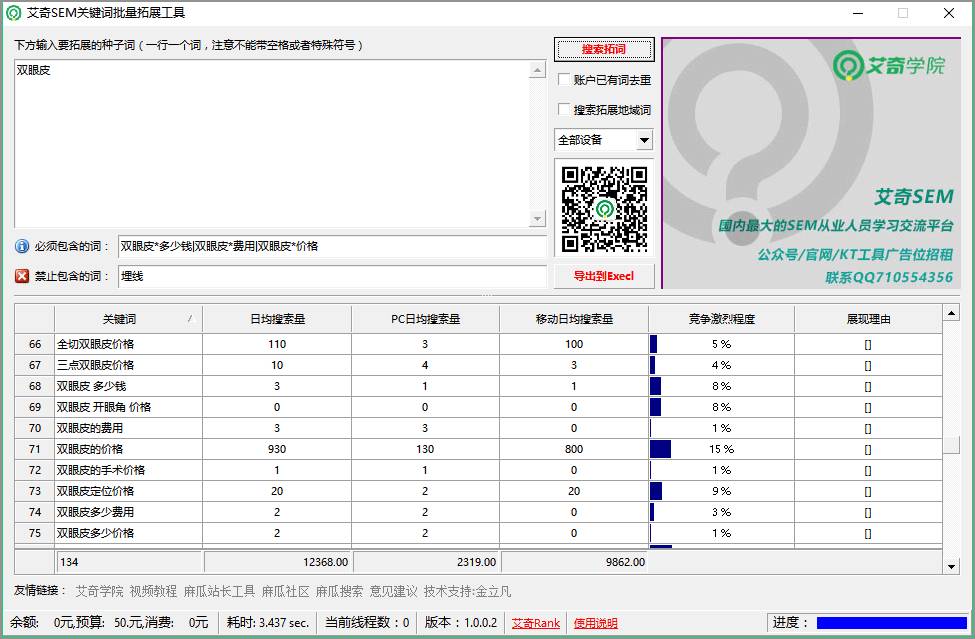975x639 pixels.
Task: Click the 展现理由 column header
Action: click(868, 319)
